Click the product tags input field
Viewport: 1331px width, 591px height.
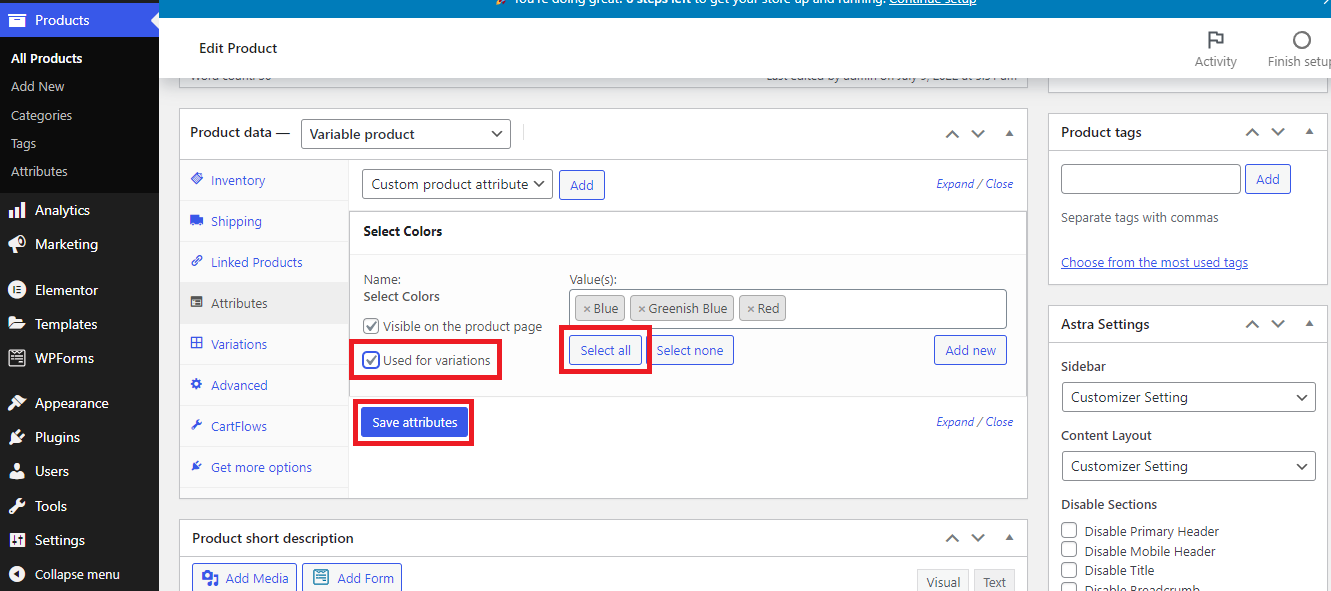(x=1150, y=179)
